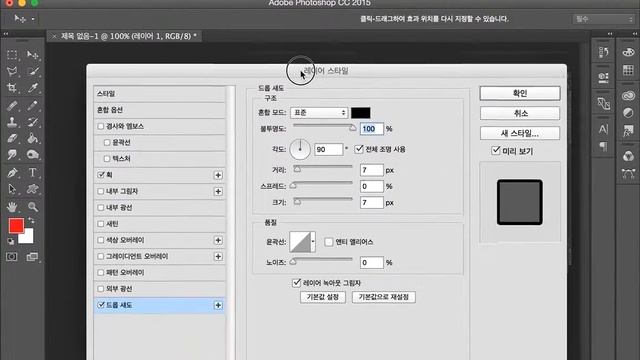The height and width of the screenshot is (360, 640).
Task: Select the Paint Bucket tool
Action: tap(33, 138)
